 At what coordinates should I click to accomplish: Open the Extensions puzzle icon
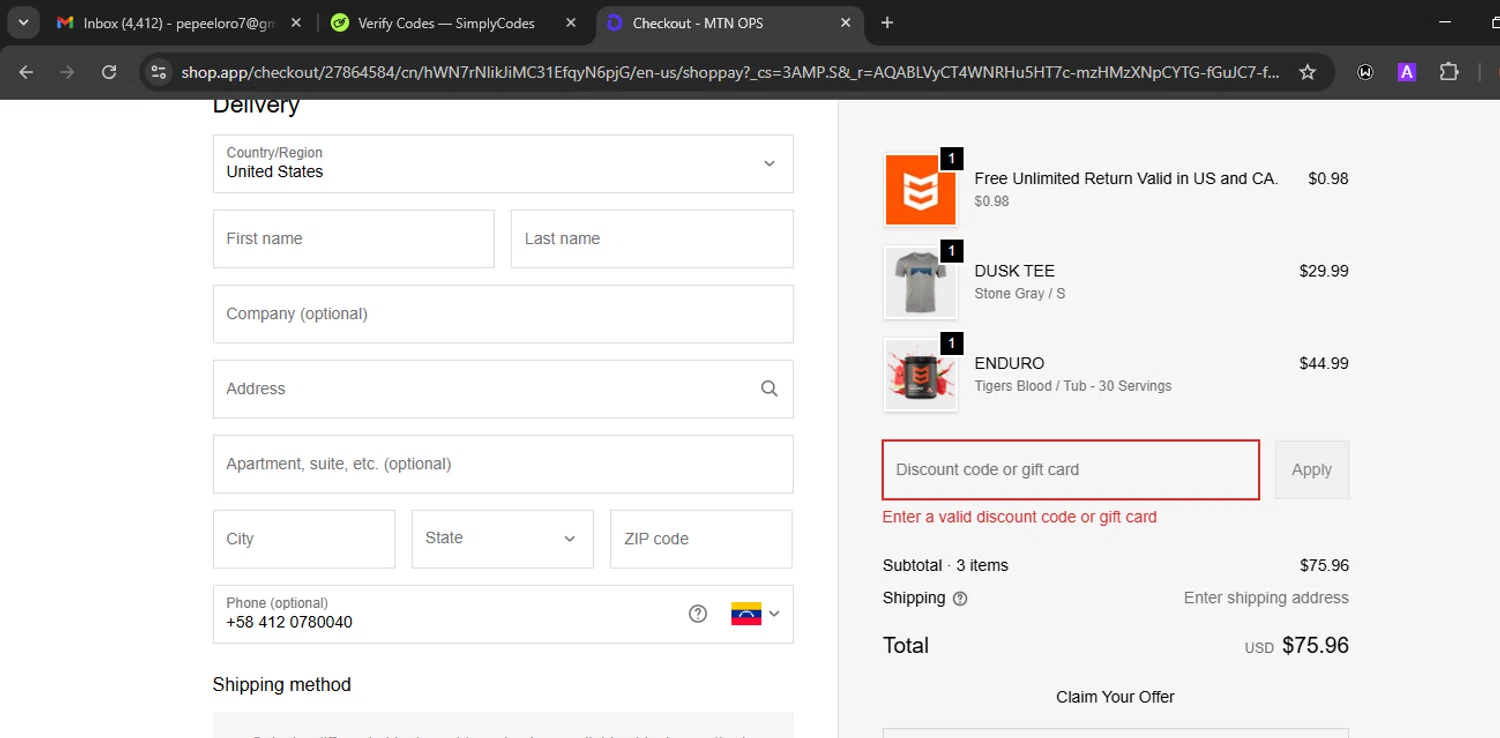click(1449, 72)
